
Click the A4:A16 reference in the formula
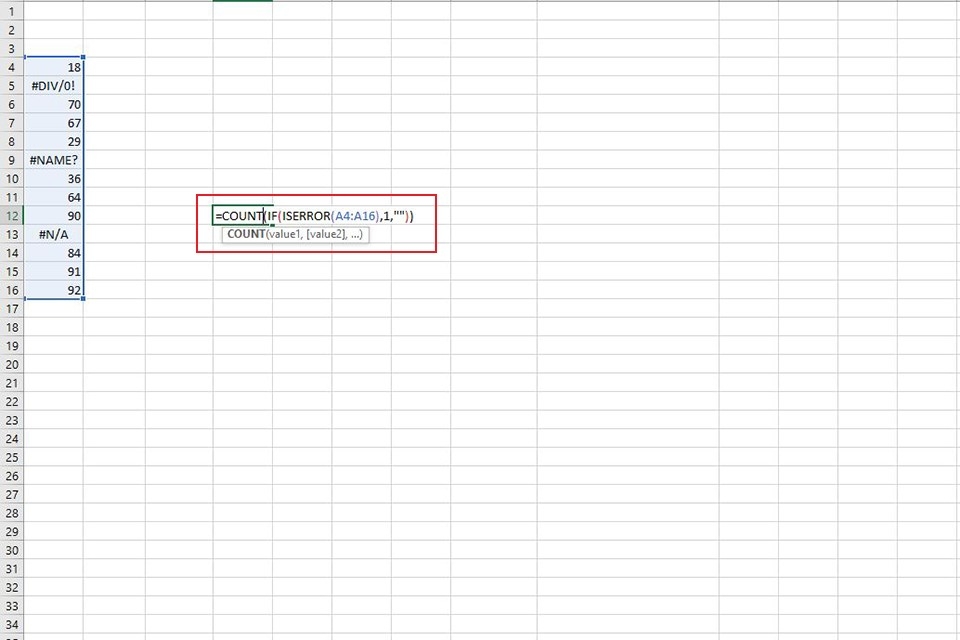pos(356,216)
